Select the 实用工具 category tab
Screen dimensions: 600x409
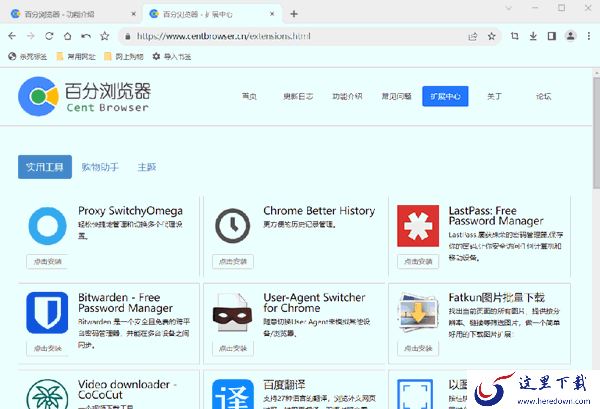(x=45, y=167)
